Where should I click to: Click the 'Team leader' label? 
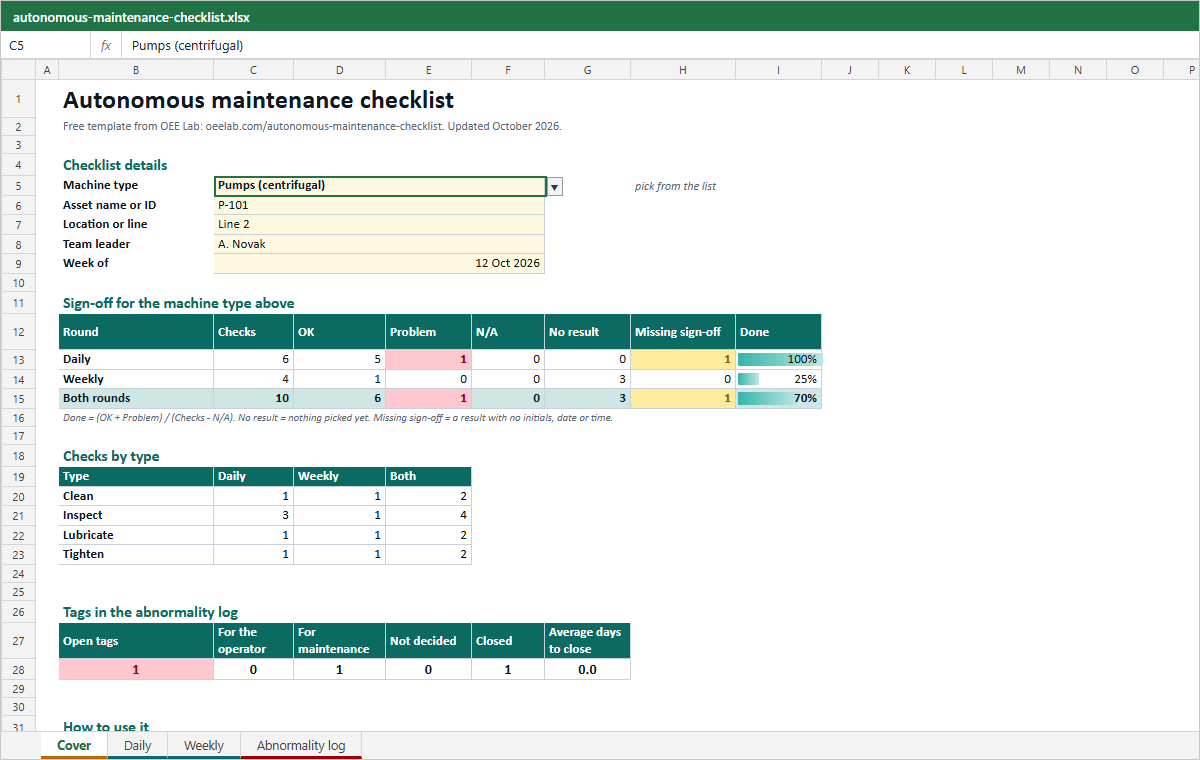point(96,244)
